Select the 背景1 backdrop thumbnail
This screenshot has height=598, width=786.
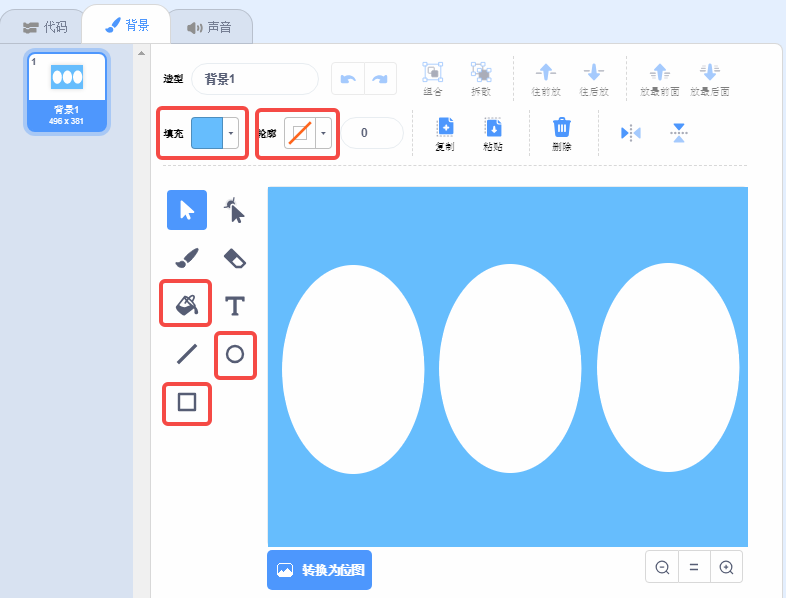coord(67,92)
